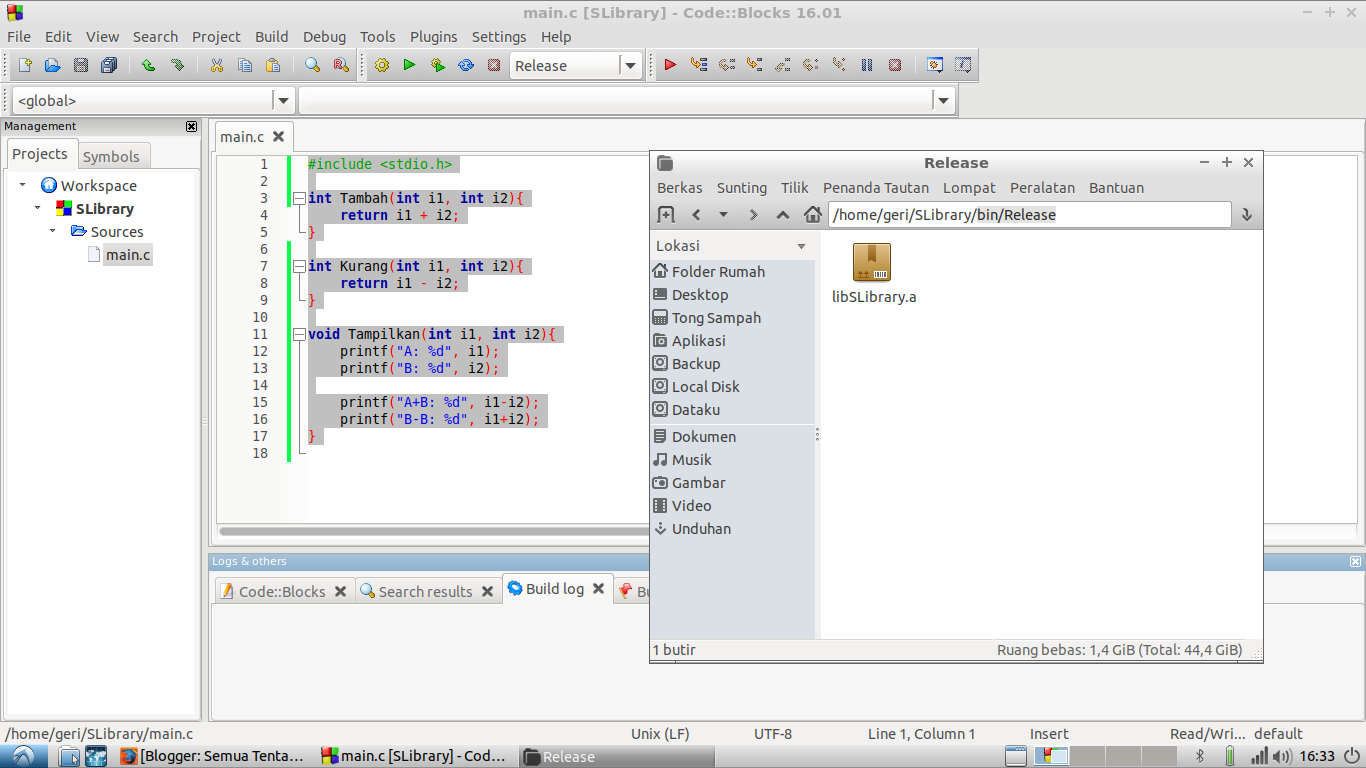Click the Break debugger pause icon
The image size is (1366, 768).
coord(867,65)
